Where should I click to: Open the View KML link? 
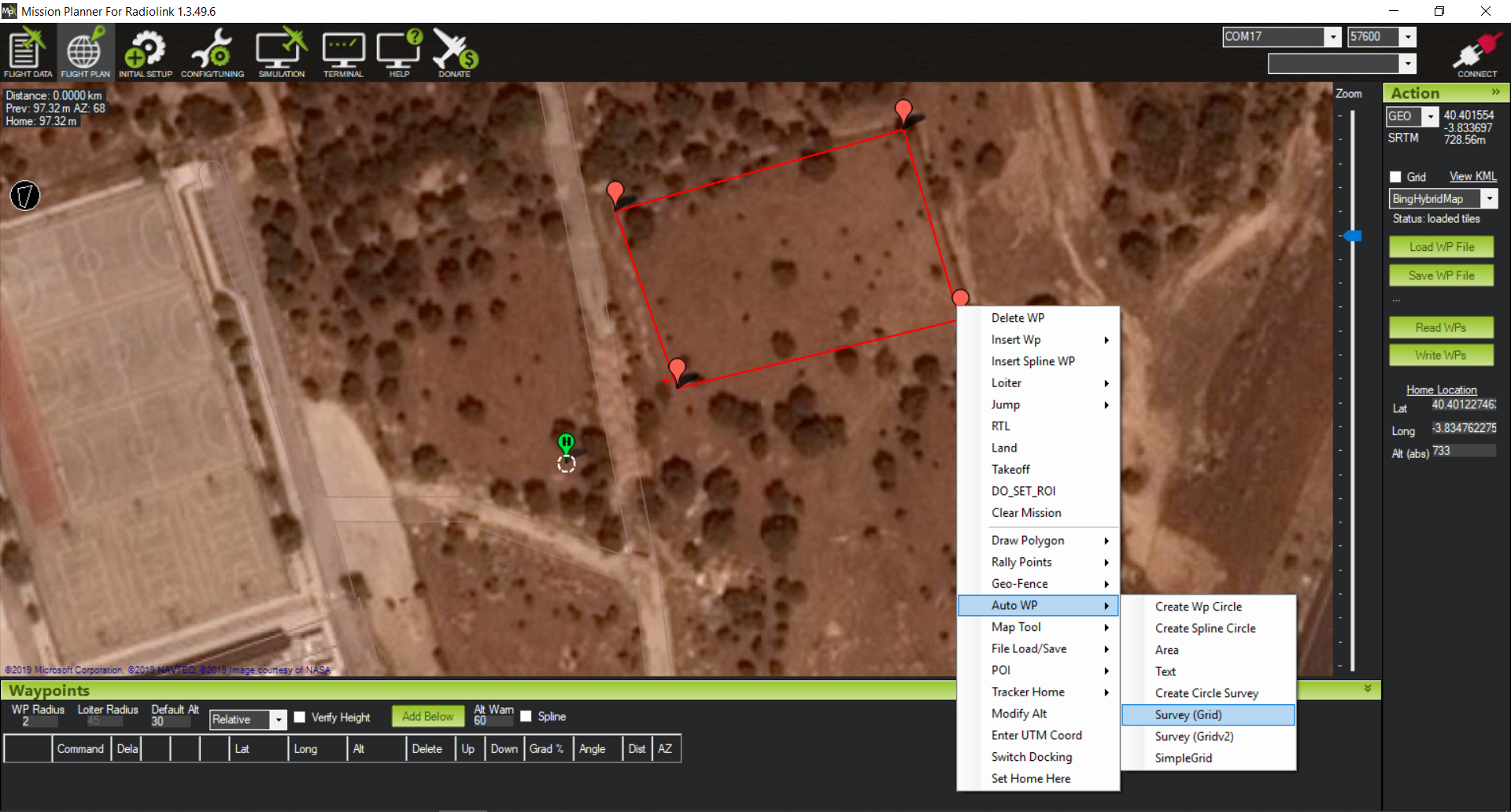tap(1472, 177)
